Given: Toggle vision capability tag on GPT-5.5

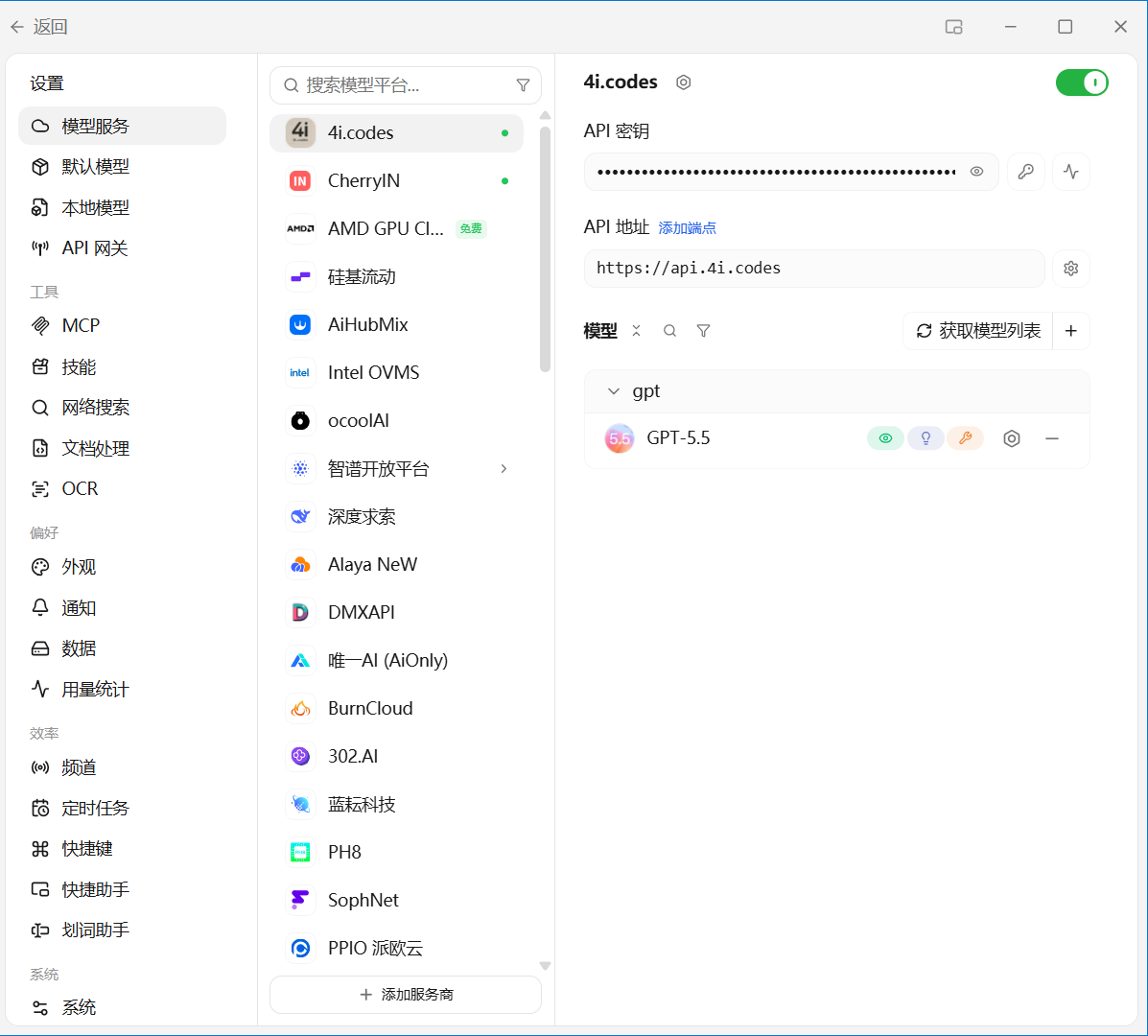Looking at the screenshot, I should [885, 438].
